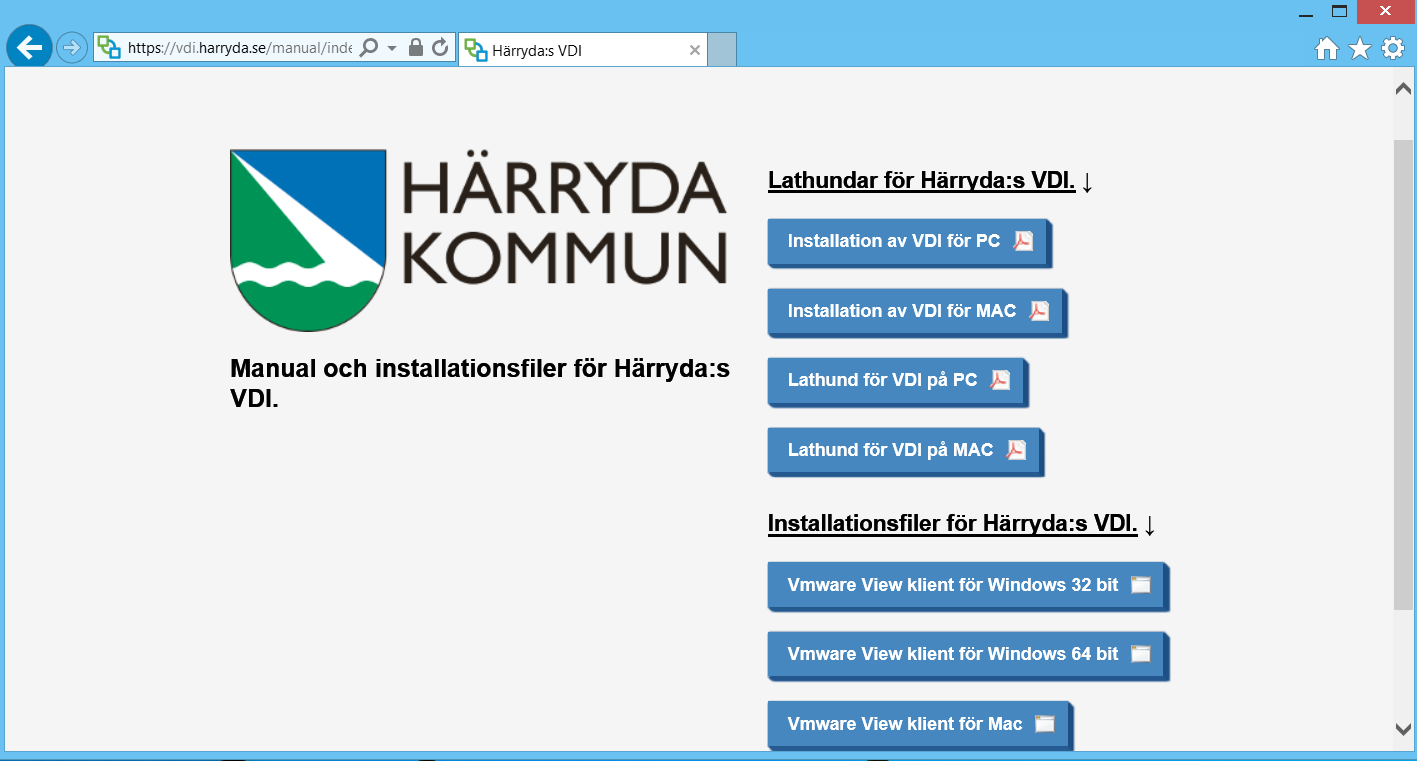
Task: Click PDF icon on Installation PC button
Action: 1023,241
